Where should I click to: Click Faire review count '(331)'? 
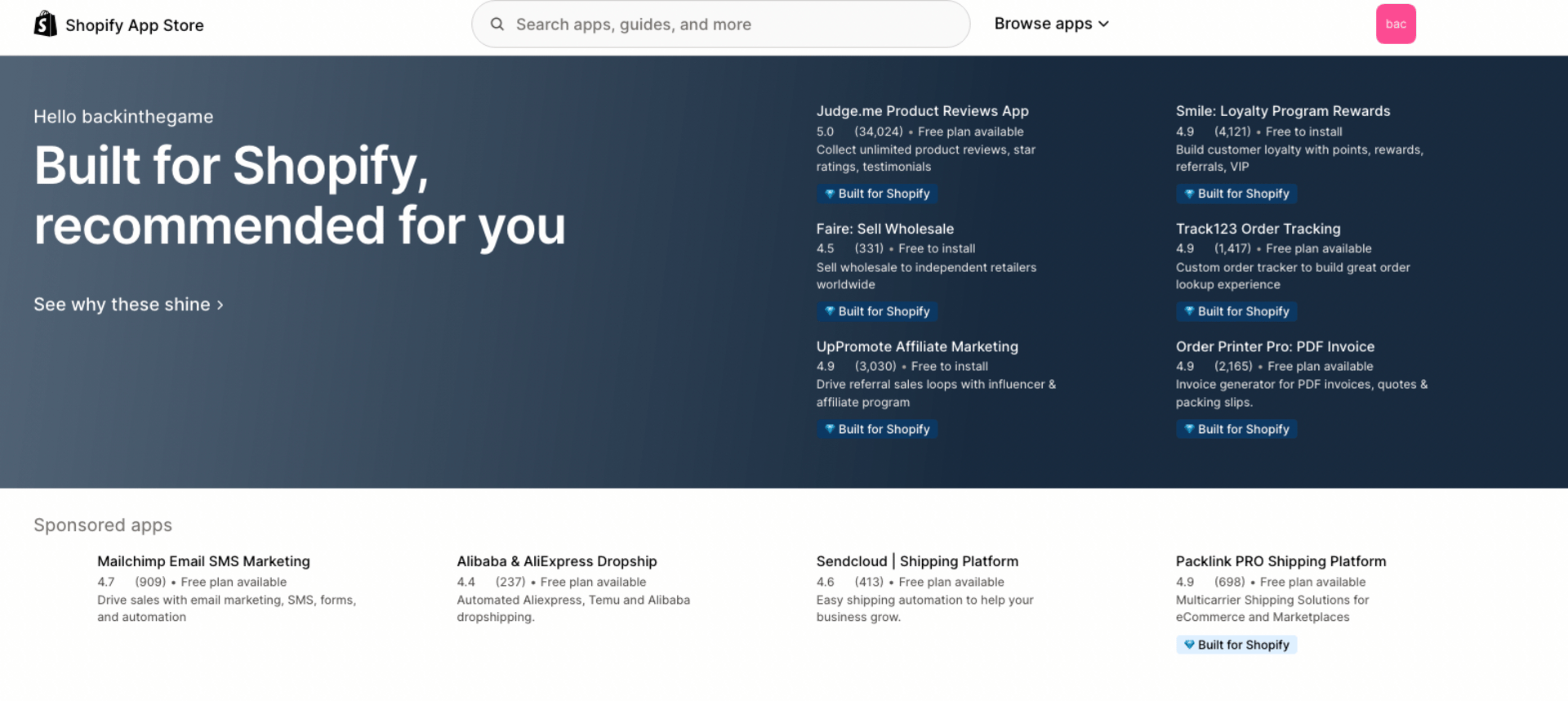(869, 248)
